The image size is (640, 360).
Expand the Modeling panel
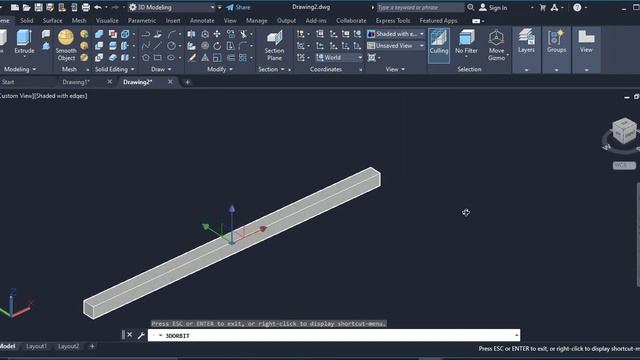click(x=20, y=69)
